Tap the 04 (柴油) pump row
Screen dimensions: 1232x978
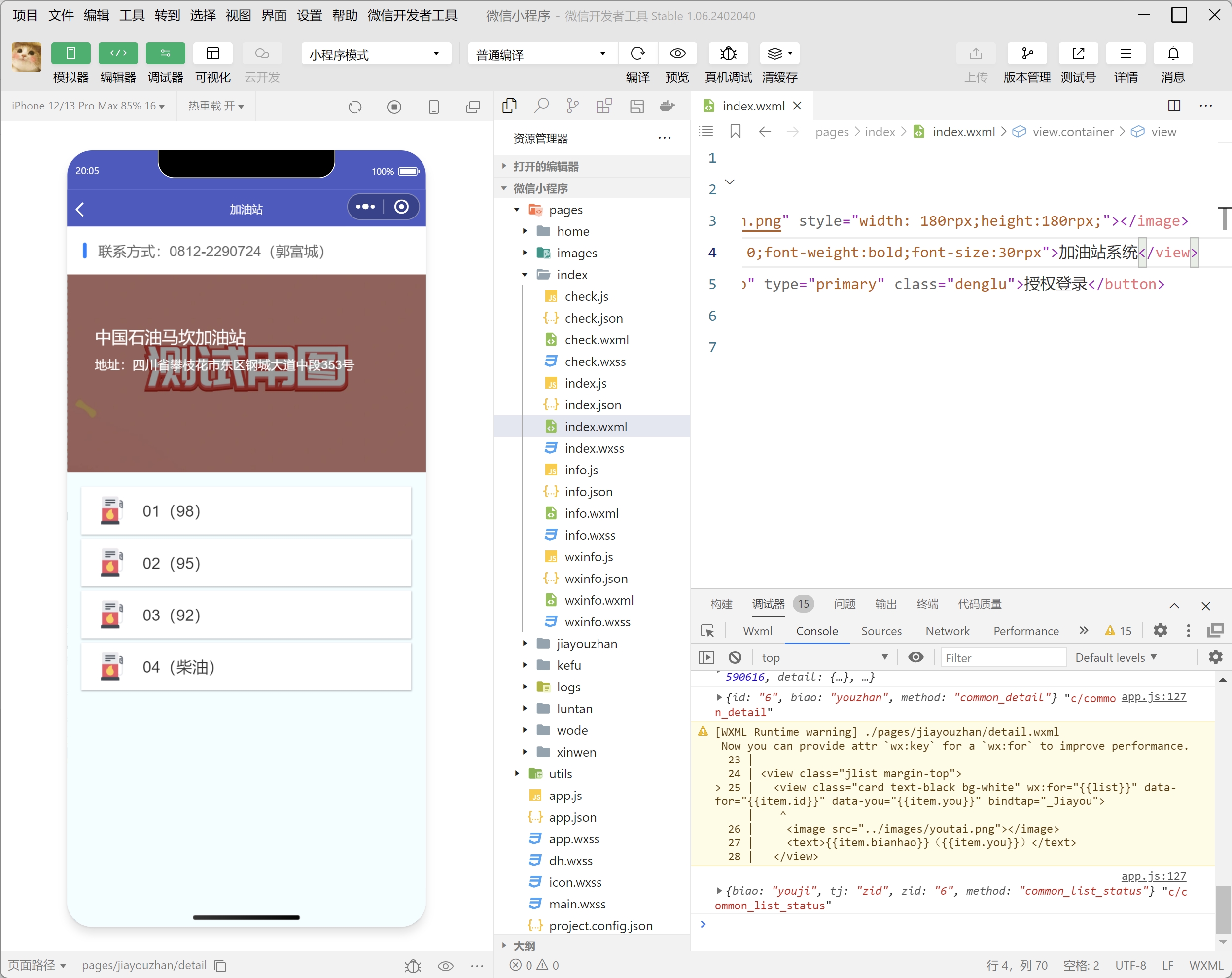pyautogui.click(x=246, y=667)
